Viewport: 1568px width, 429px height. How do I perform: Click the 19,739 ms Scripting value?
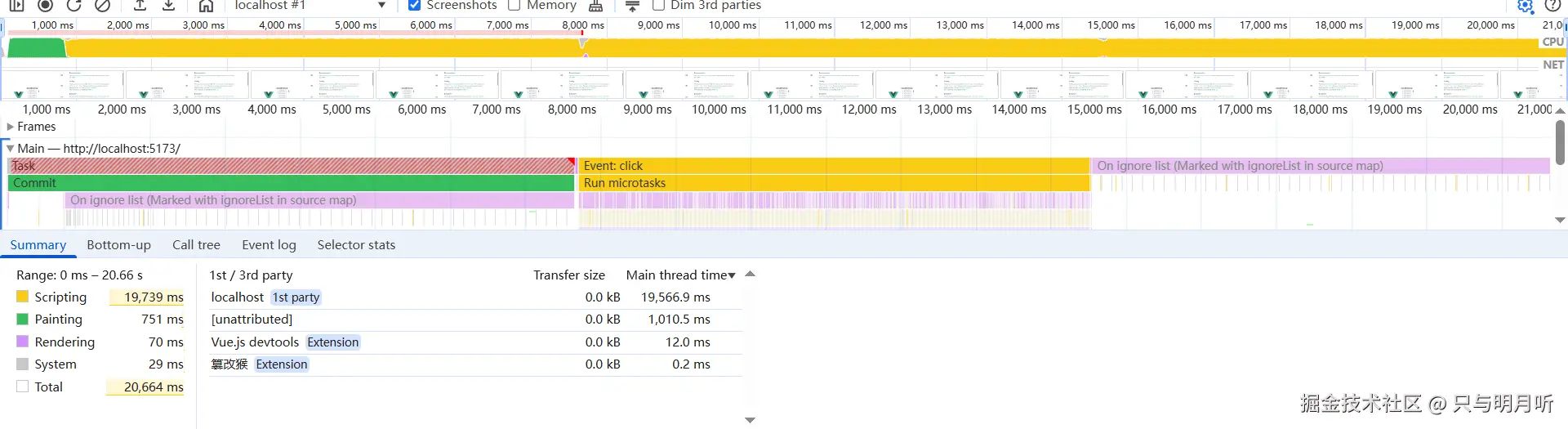click(154, 297)
